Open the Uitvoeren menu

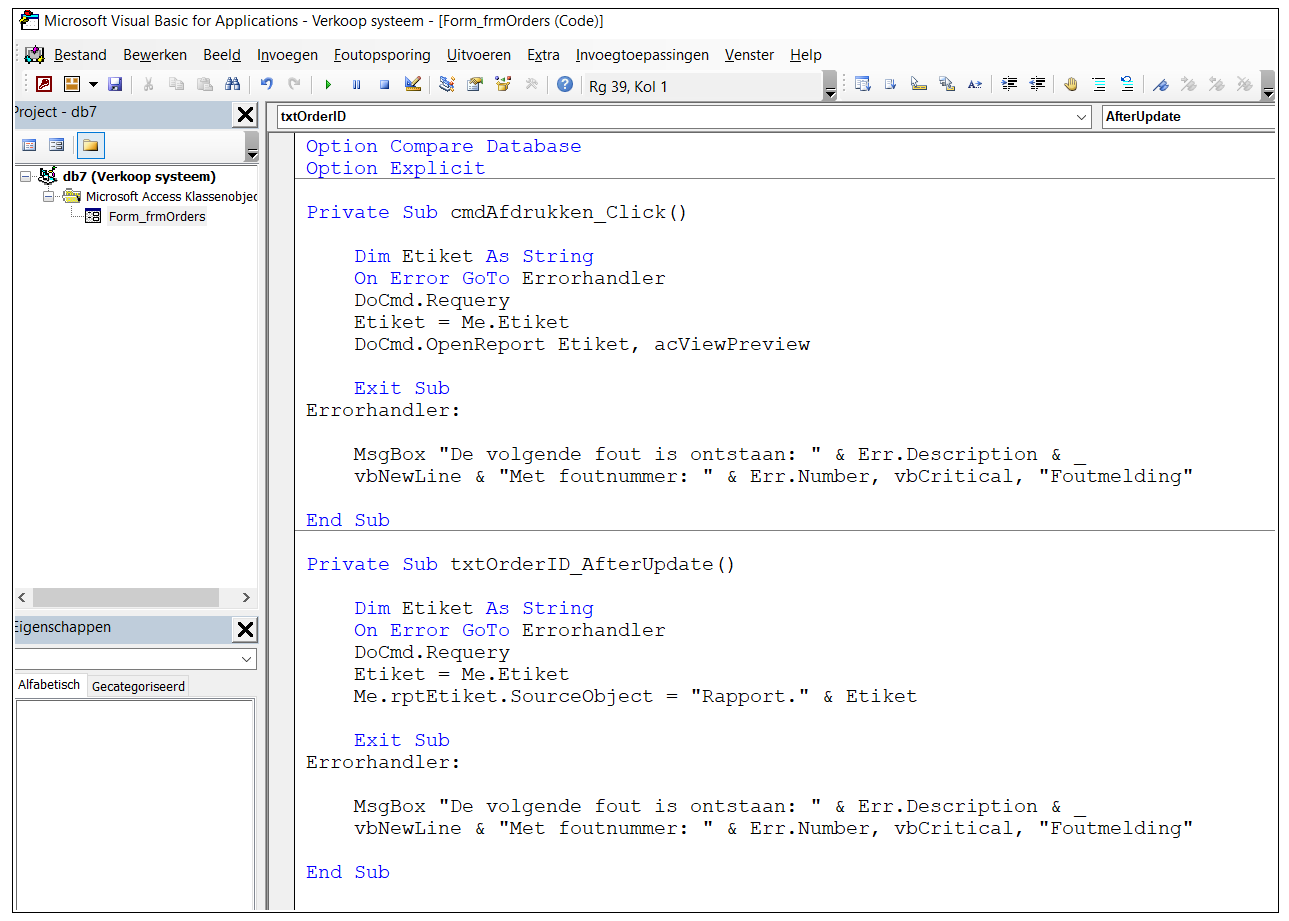point(479,55)
